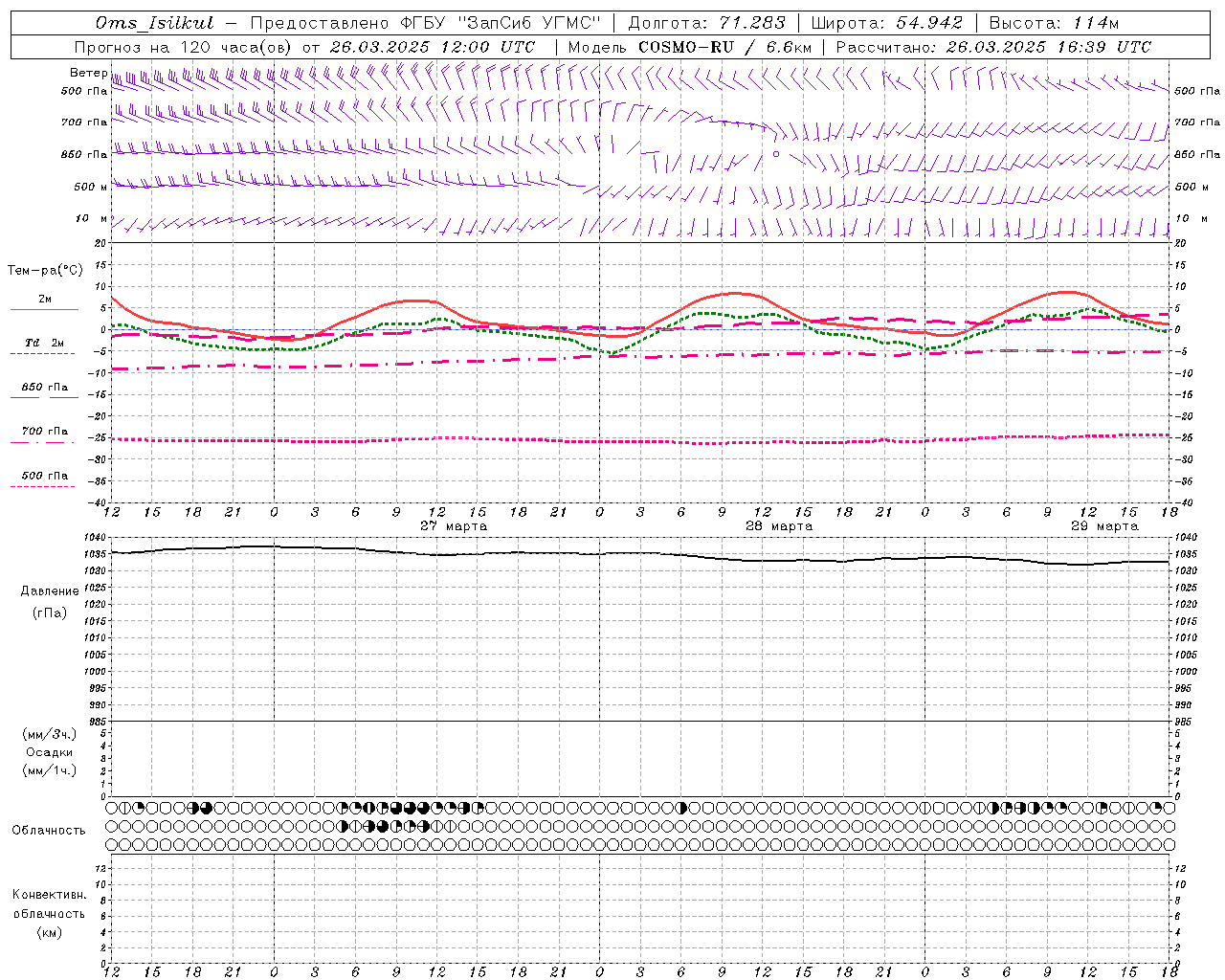The height and width of the screenshot is (980, 1225).
Task: Click the "27 марта" date label
Action: point(454,526)
